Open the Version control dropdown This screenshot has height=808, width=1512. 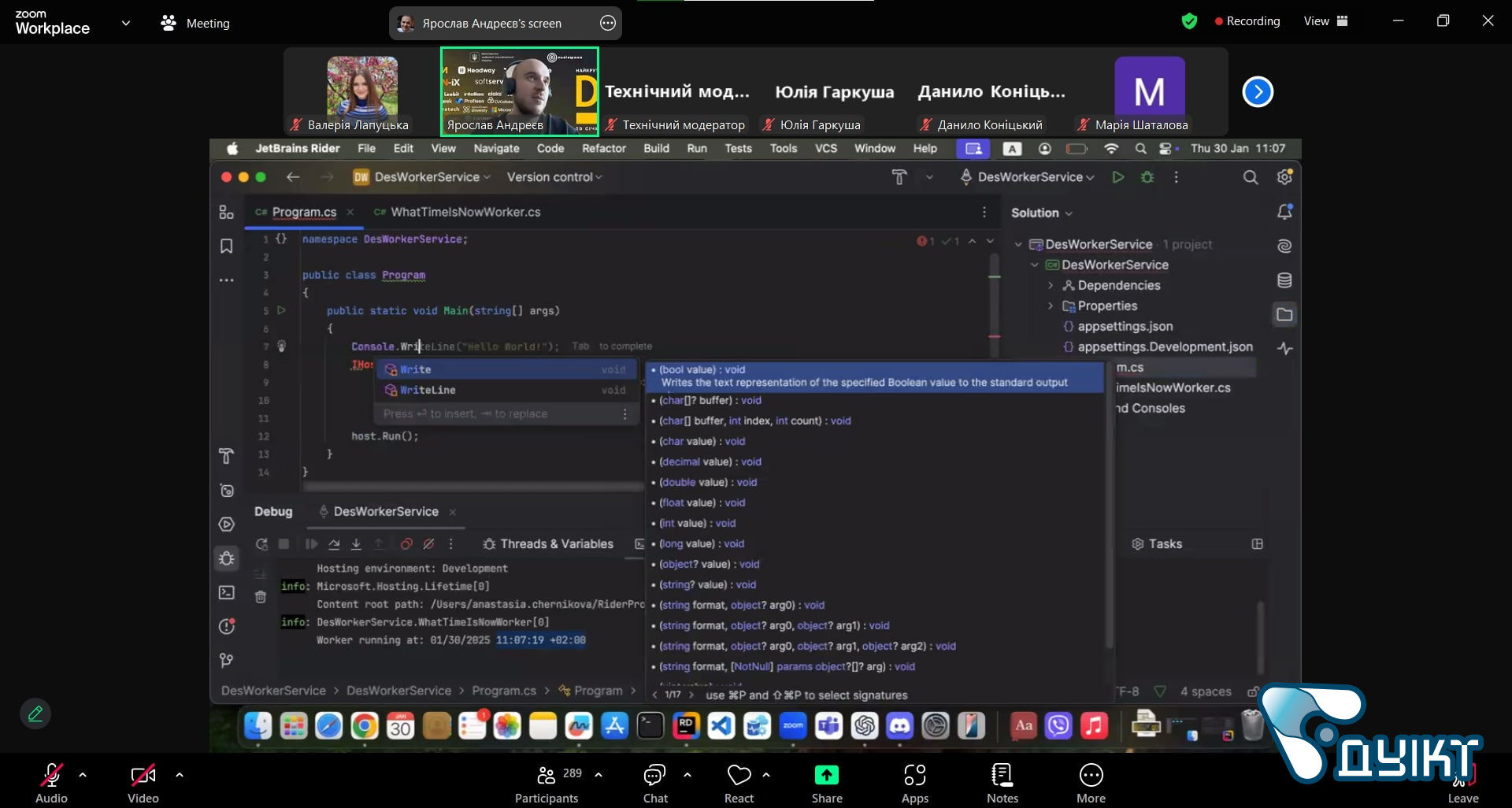tap(554, 177)
